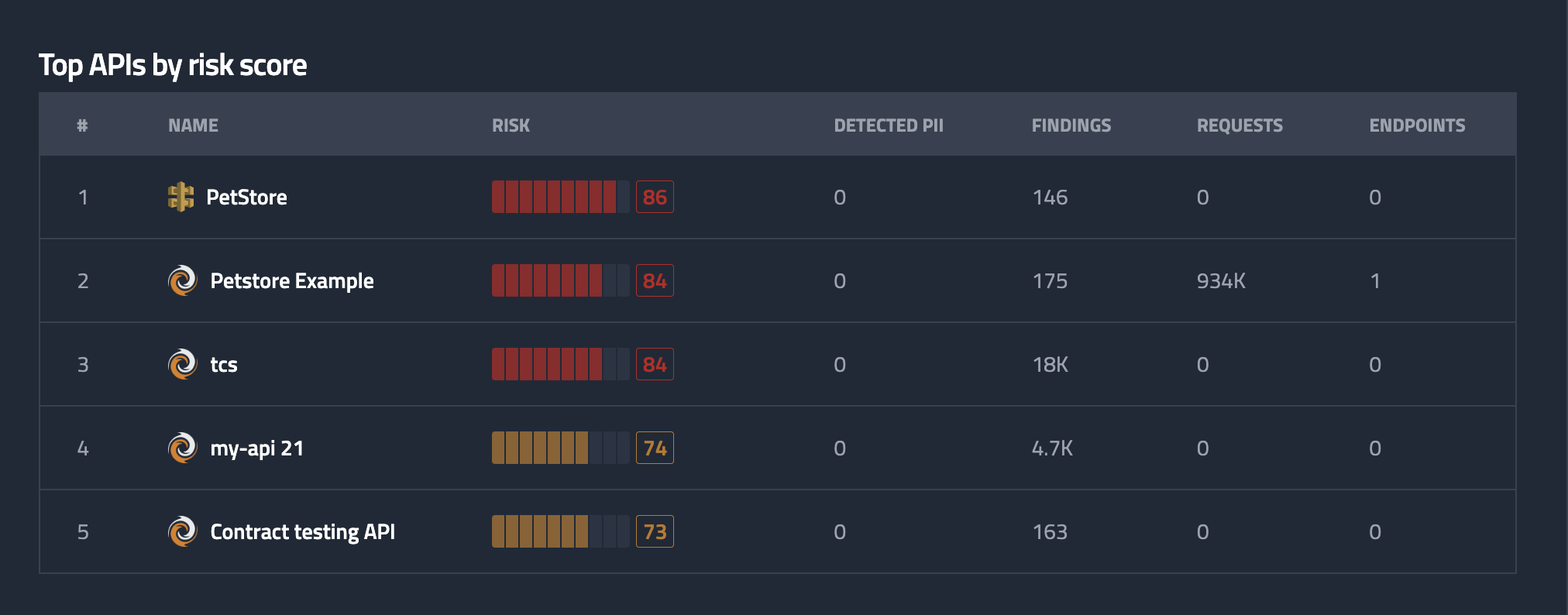Sort table by the RISK column header
This screenshot has width=1568, height=615.
(x=511, y=125)
